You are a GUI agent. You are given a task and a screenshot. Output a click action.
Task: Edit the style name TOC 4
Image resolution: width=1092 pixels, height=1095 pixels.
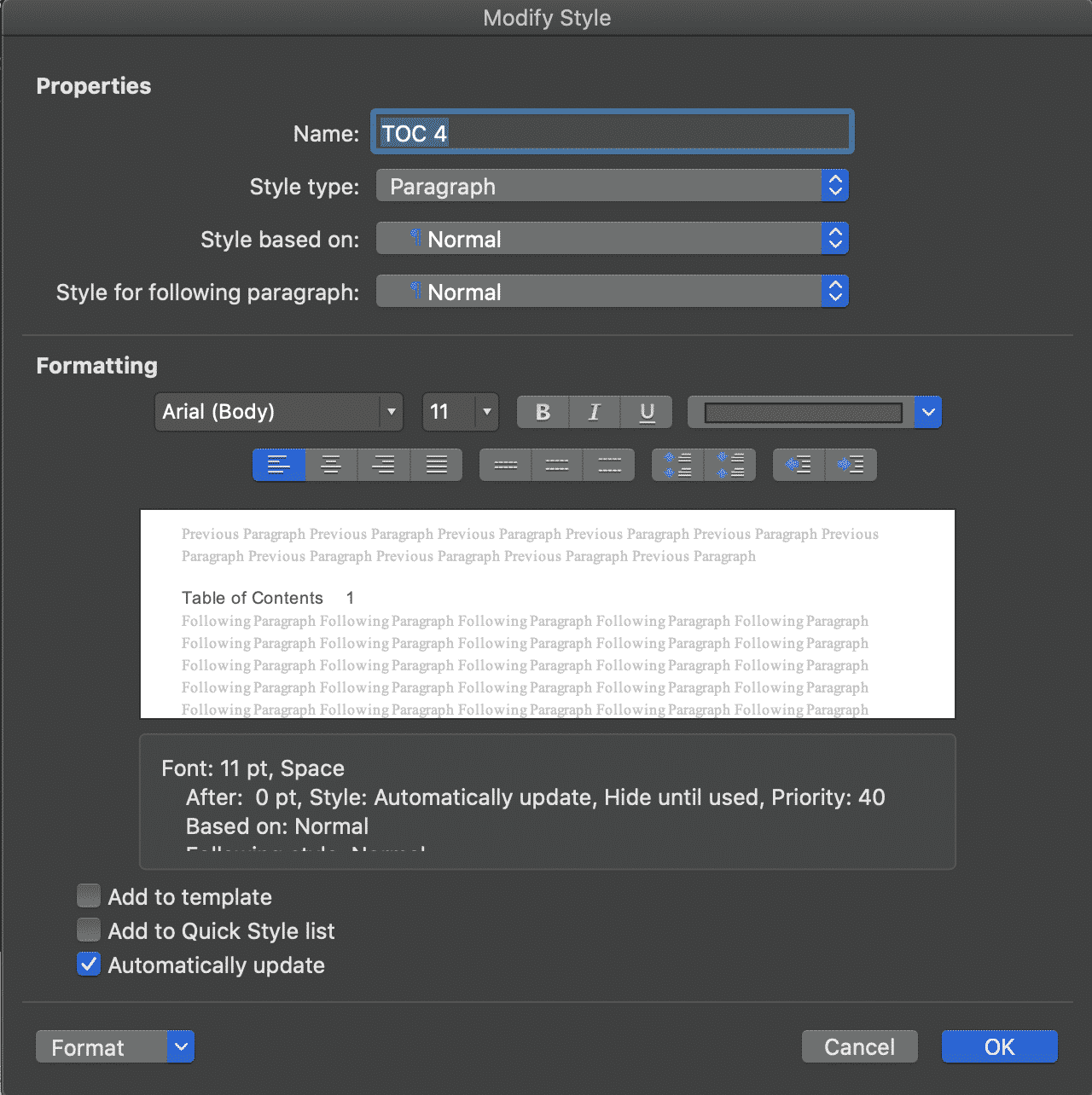(611, 132)
